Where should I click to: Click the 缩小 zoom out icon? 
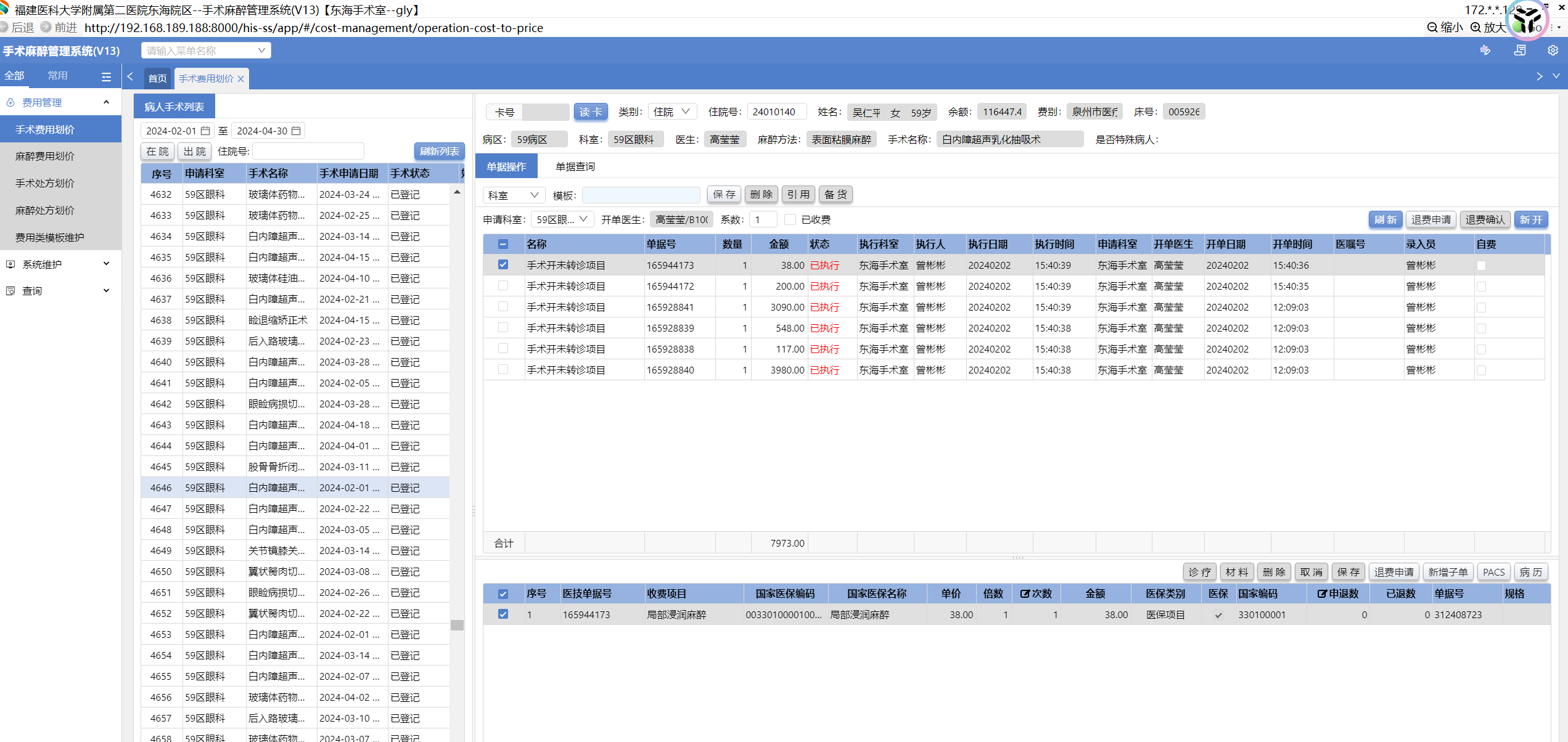coord(1432,28)
